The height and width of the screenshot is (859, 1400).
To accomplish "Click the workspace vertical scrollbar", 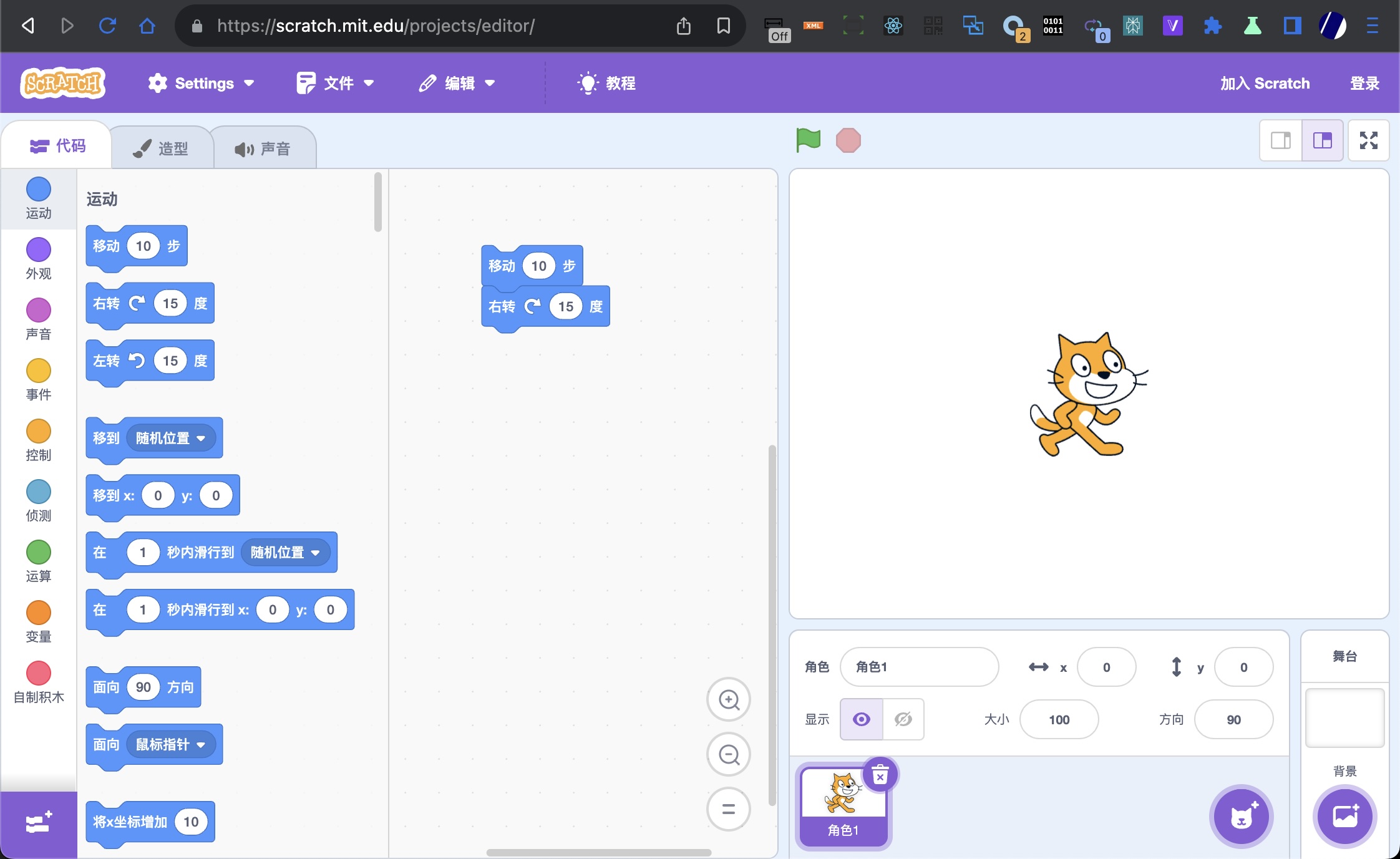I will point(772,625).
